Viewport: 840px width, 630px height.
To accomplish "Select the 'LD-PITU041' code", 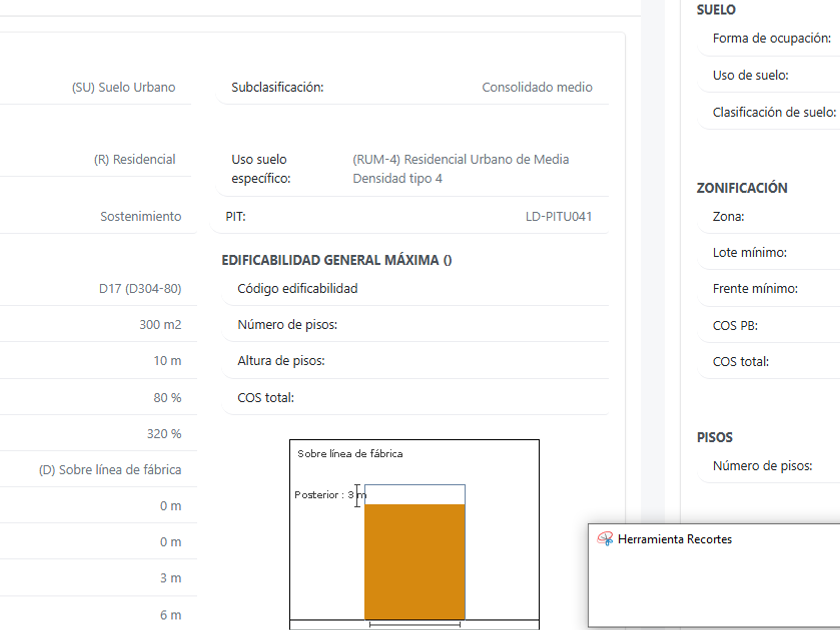I will tap(558, 216).
